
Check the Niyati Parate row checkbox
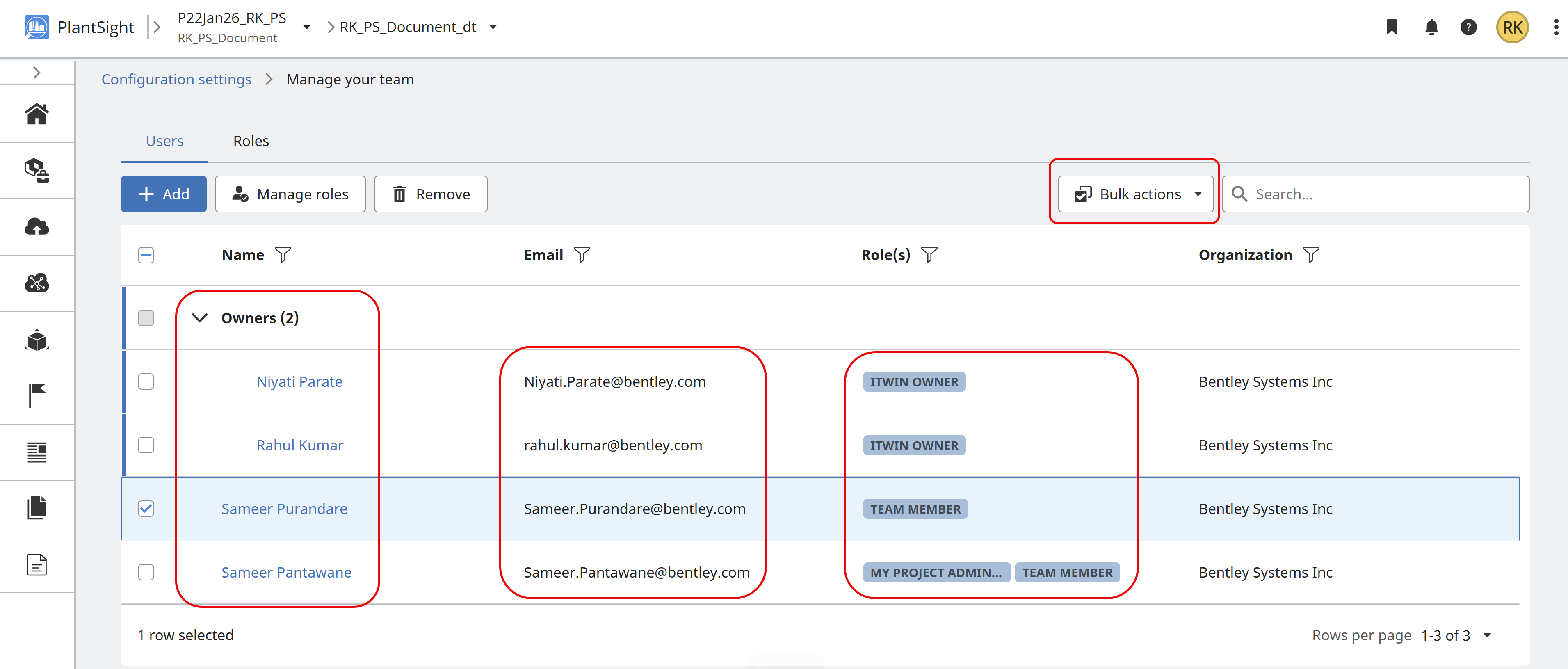click(x=146, y=382)
